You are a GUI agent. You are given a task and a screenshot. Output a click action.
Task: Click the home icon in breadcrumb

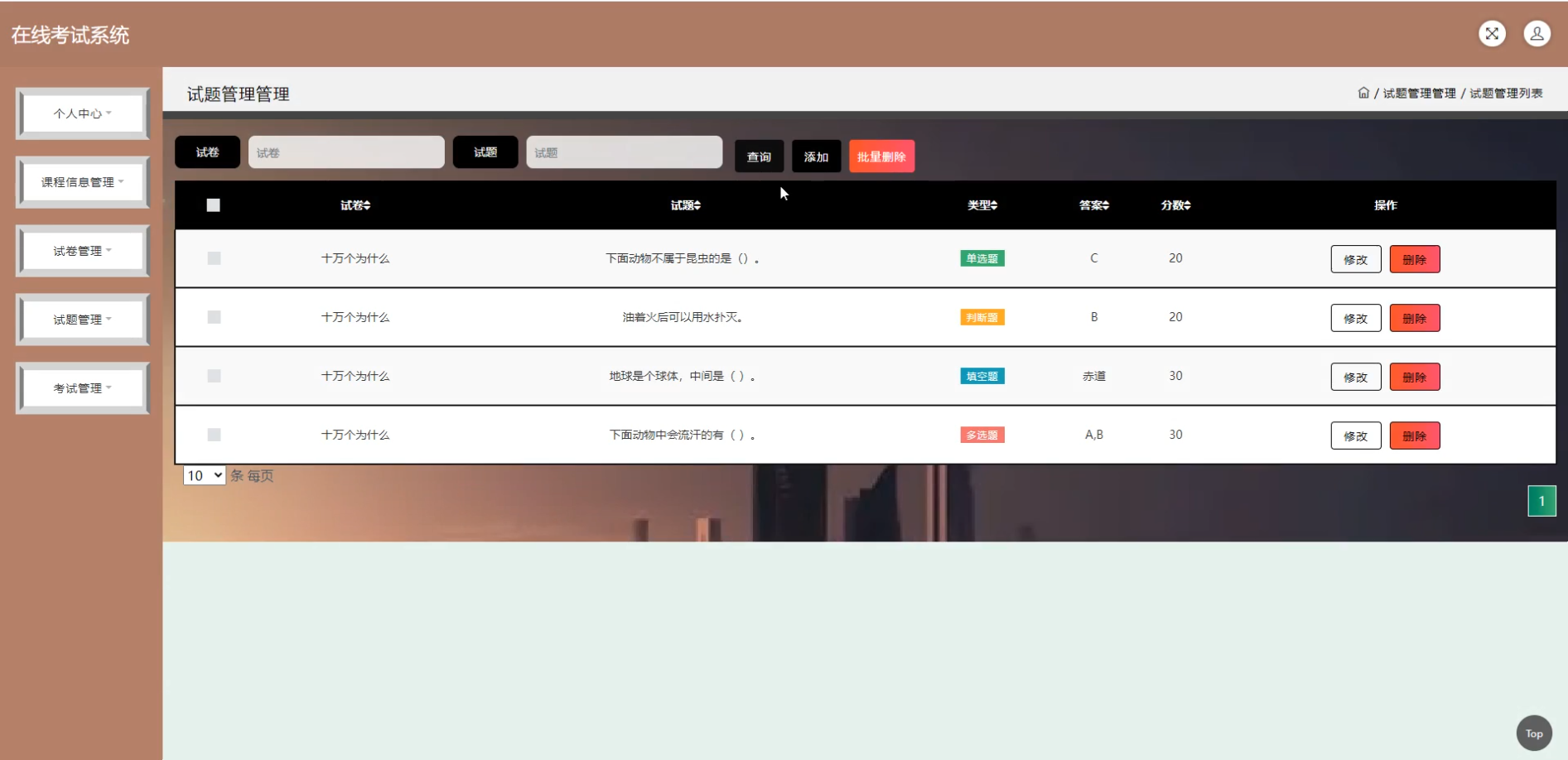(x=1363, y=93)
